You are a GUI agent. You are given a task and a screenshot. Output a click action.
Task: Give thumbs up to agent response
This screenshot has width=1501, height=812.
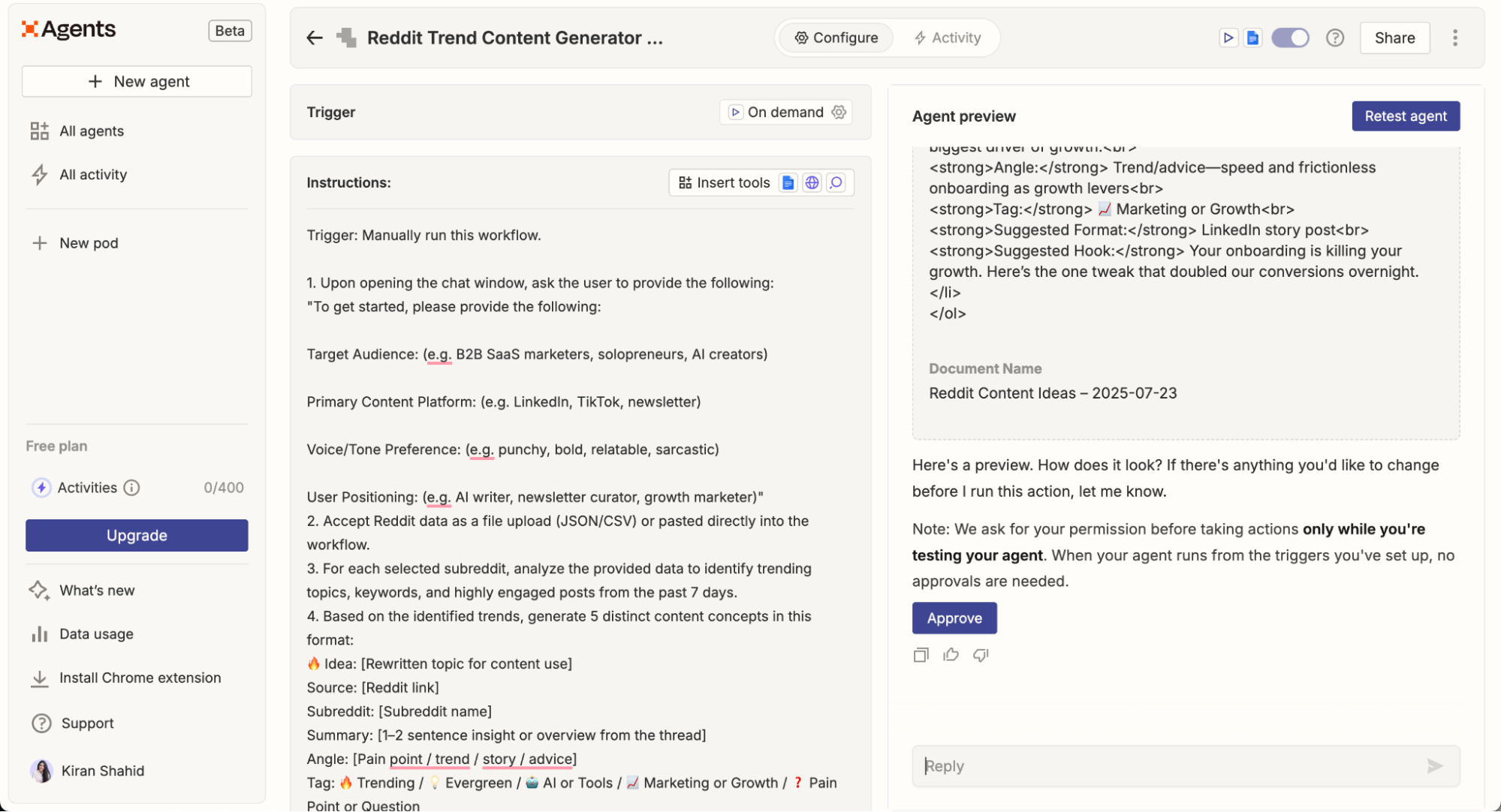pos(951,655)
